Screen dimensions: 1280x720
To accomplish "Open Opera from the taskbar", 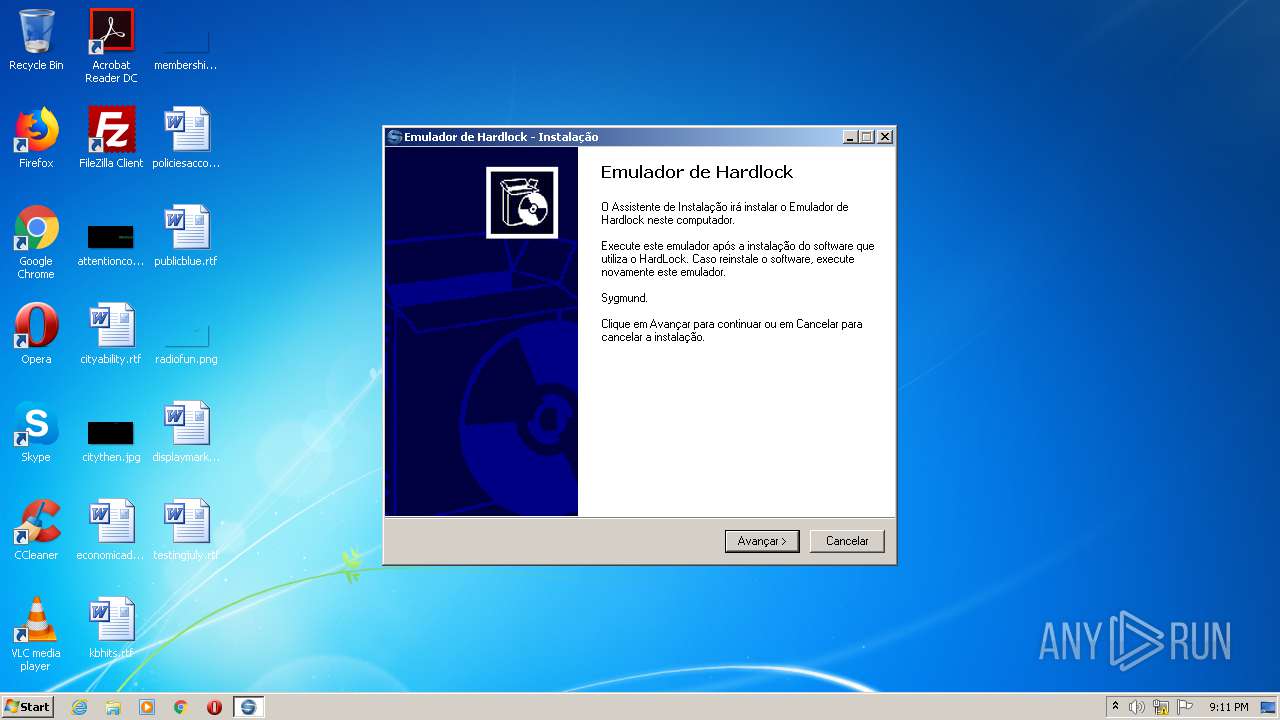I will [214, 707].
